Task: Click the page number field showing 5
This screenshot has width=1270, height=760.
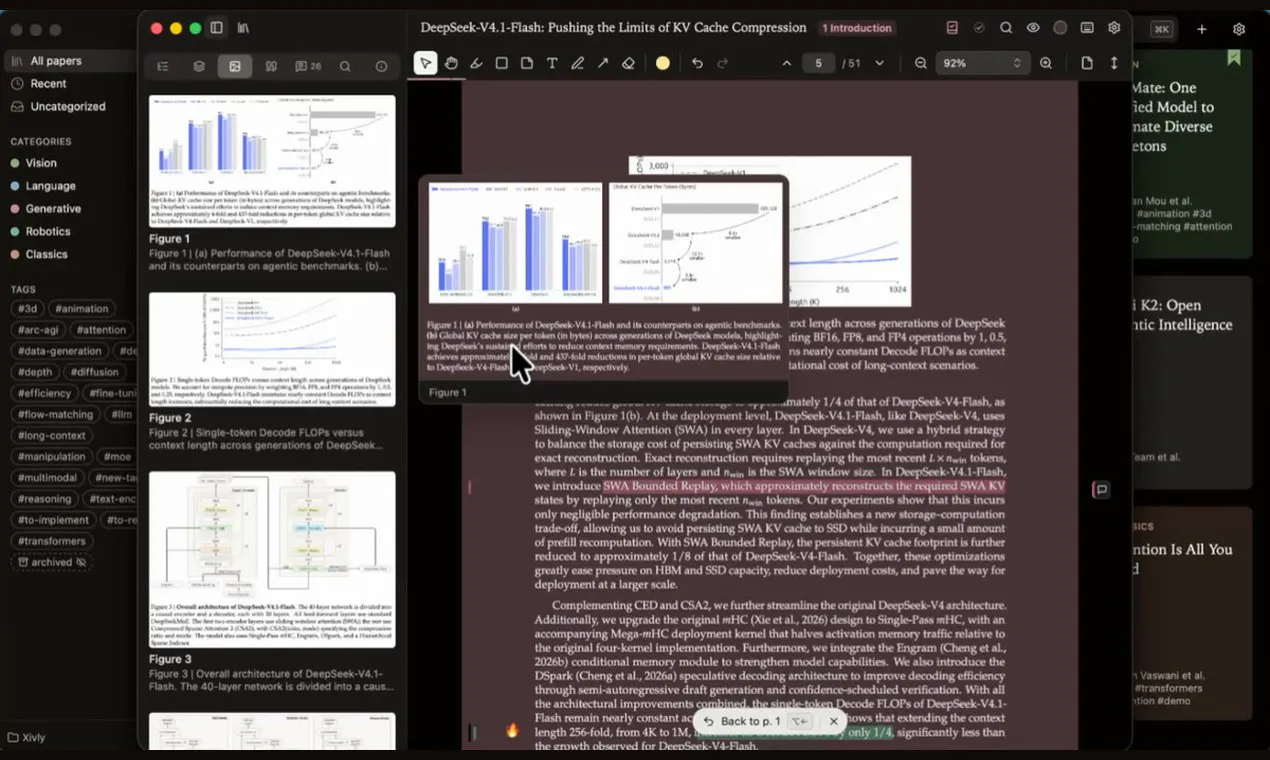Action: (818, 63)
